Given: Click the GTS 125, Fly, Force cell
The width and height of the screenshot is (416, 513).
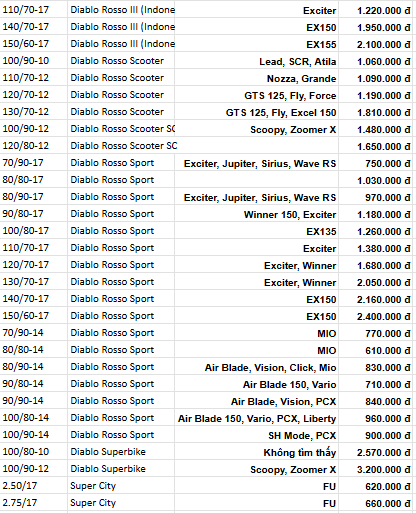Looking at the screenshot, I should [256, 95].
